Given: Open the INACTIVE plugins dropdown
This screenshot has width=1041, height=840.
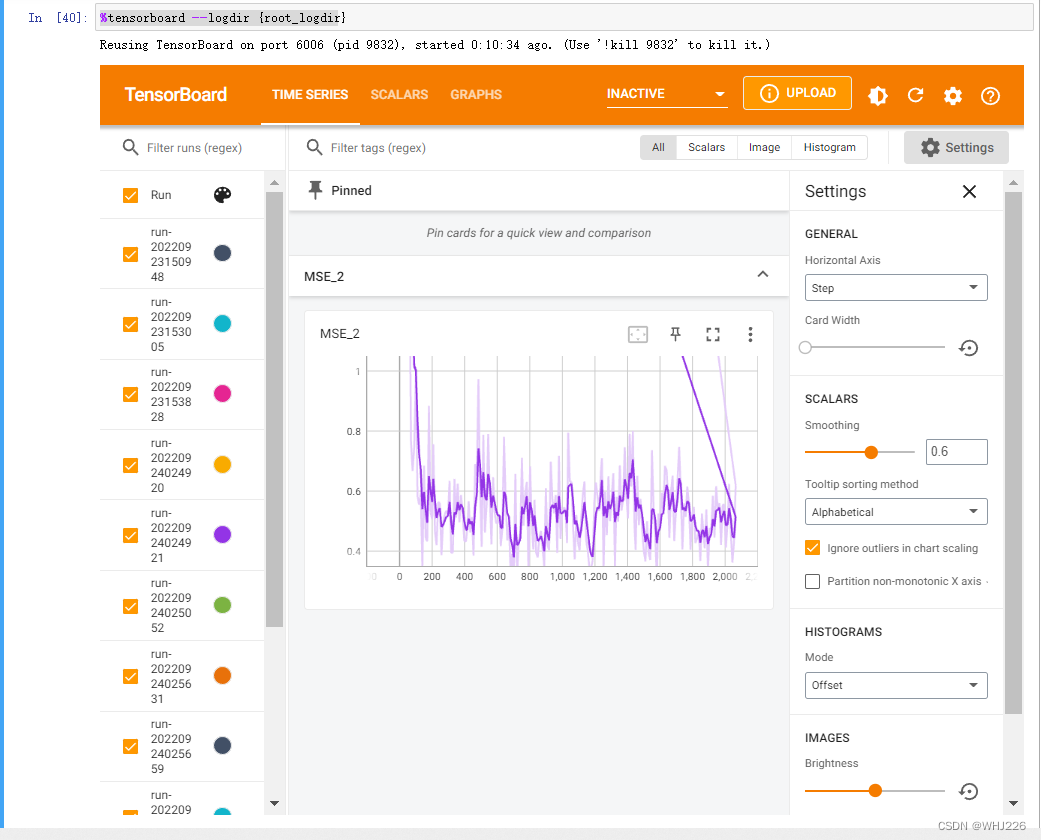Looking at the screenshot, I should (667, 94).
